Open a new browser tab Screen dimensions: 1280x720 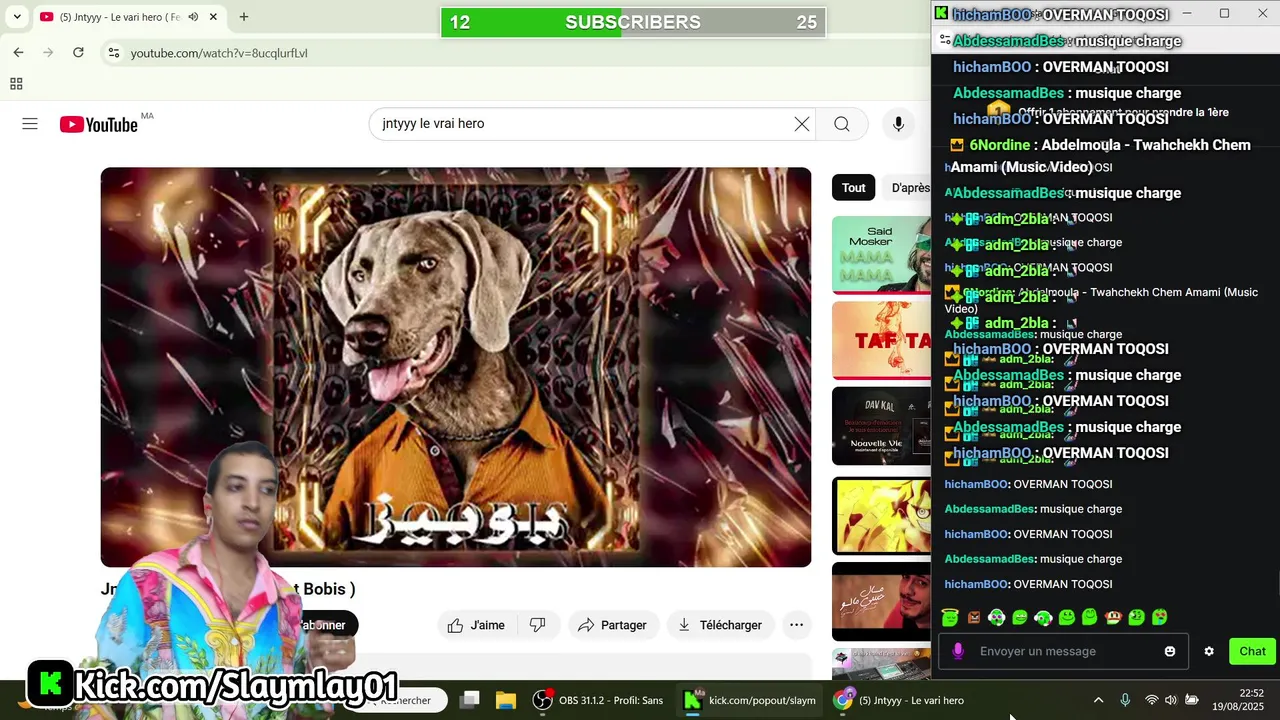(x=244, y=17)
